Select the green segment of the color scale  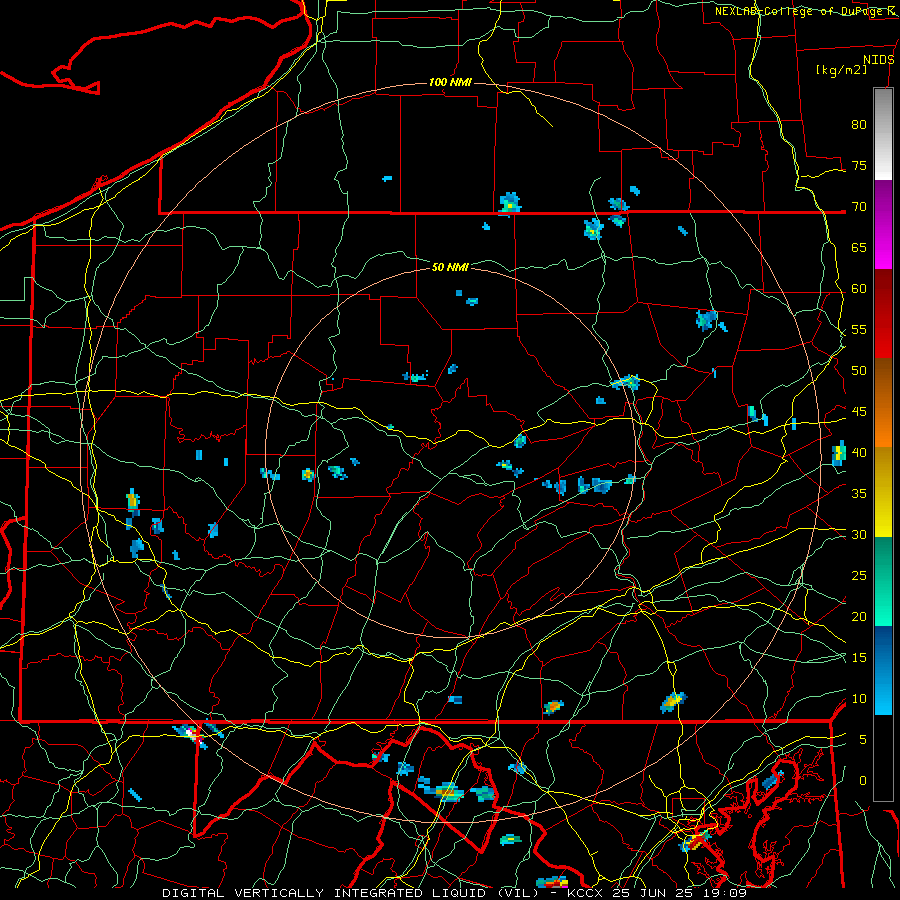[x=883, y=581]
